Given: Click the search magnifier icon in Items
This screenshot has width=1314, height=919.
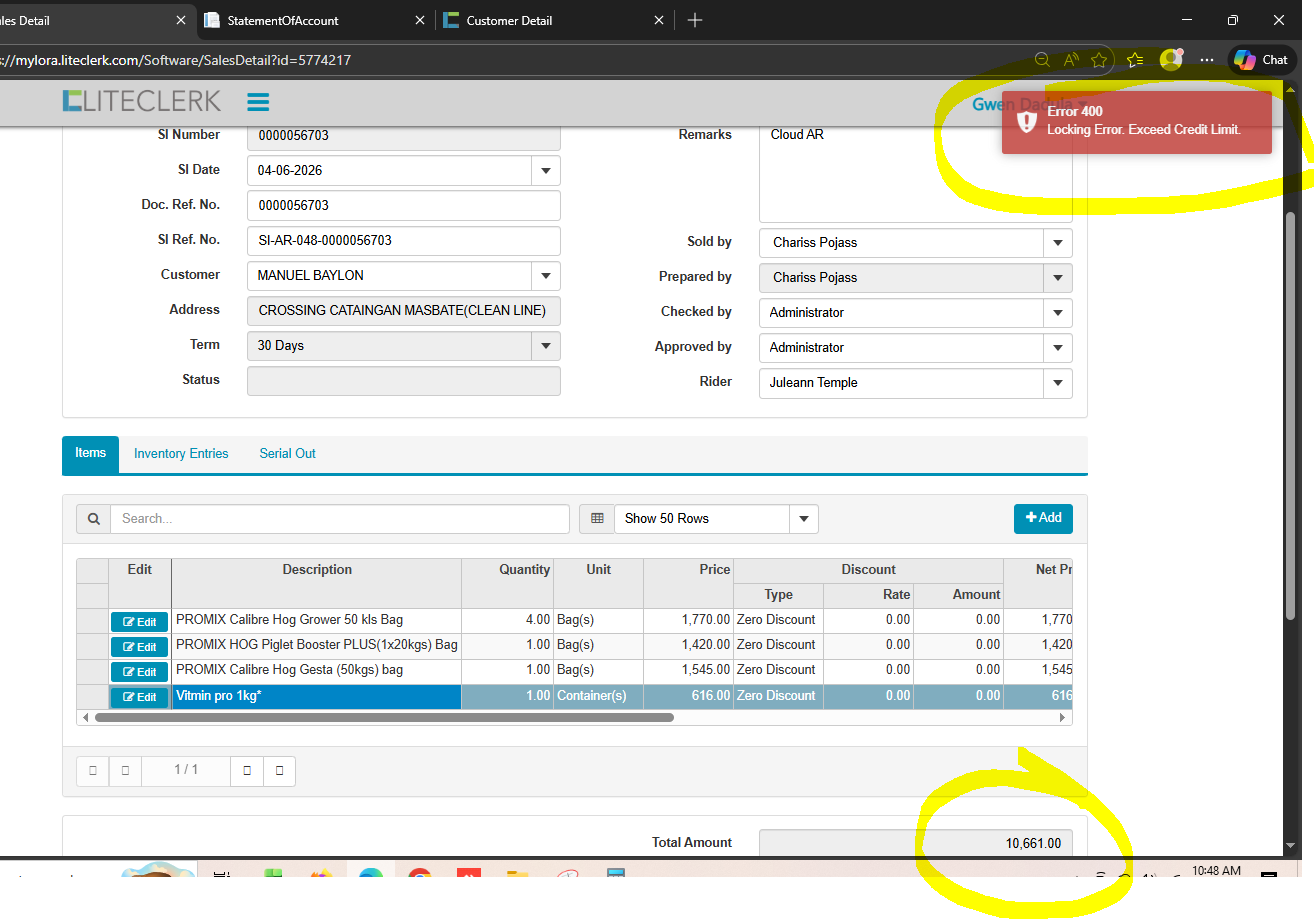Looking at the screenshot, I should (93, 519).
